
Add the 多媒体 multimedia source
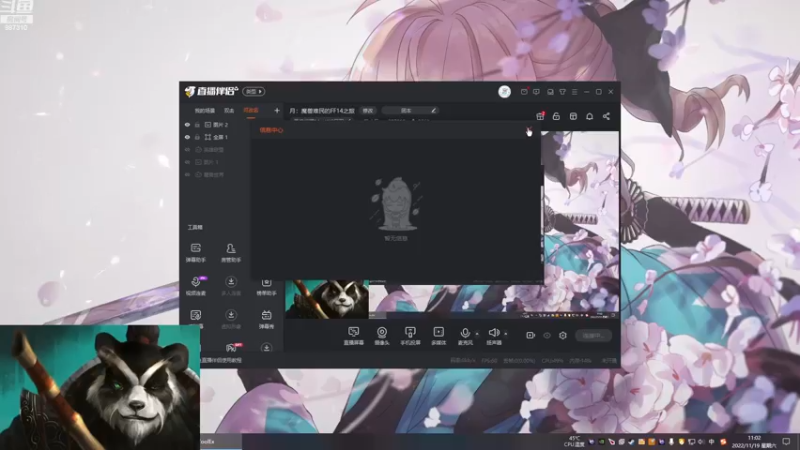pos(438,336)
